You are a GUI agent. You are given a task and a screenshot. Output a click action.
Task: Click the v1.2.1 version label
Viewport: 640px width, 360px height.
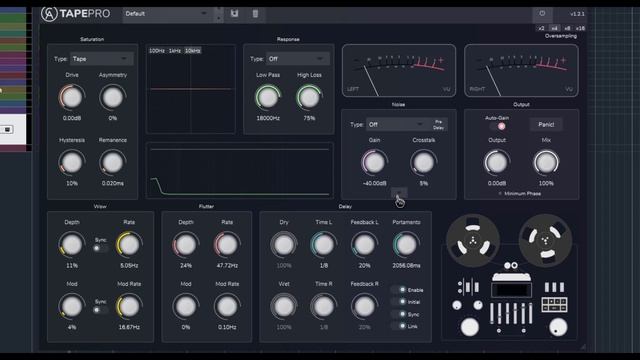click(x=577, y=14)
